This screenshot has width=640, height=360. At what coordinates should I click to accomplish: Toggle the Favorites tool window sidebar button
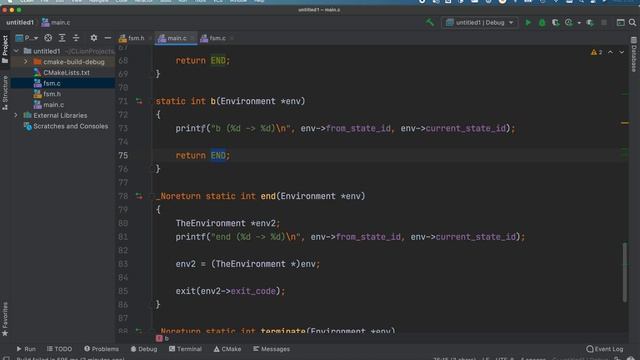click(5, 319)
